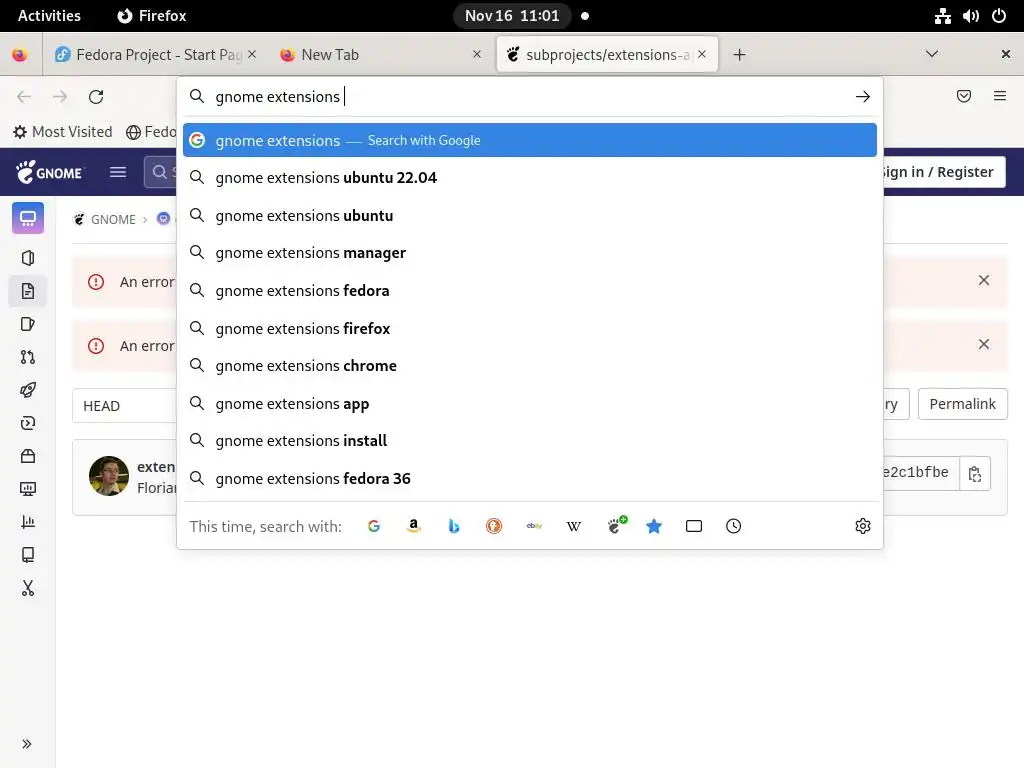Choose suggestion gnome extensions app

[x=530, y=404]
